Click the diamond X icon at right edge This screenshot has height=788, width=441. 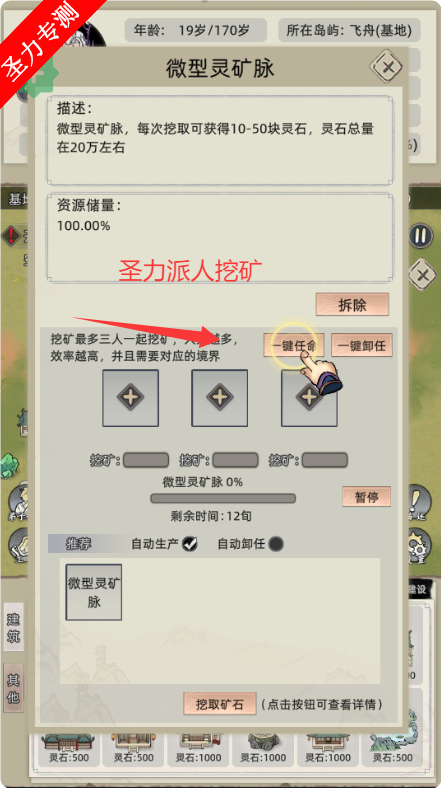423,275
